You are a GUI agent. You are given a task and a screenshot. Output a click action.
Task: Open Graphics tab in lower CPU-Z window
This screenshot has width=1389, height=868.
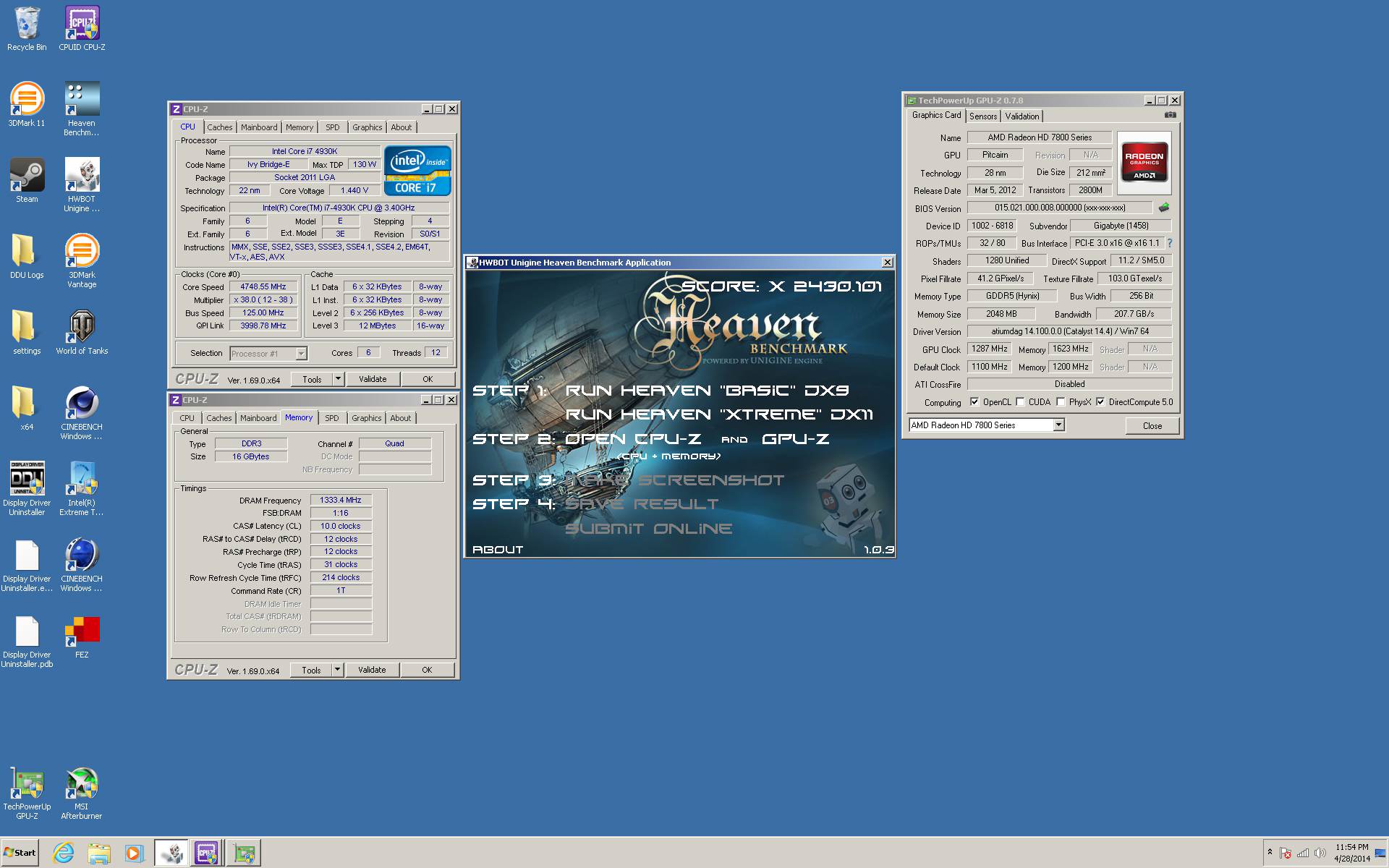pos(367,418)
